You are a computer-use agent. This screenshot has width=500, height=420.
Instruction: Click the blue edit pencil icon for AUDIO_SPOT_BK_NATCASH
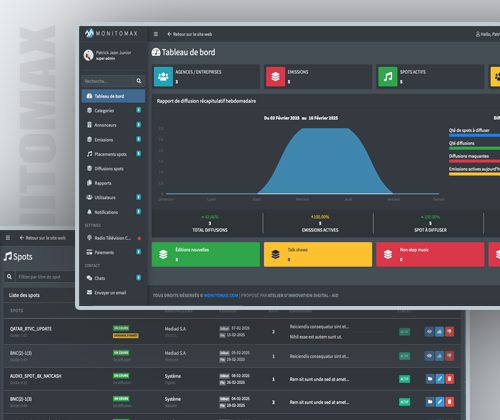tap(440, 379)
